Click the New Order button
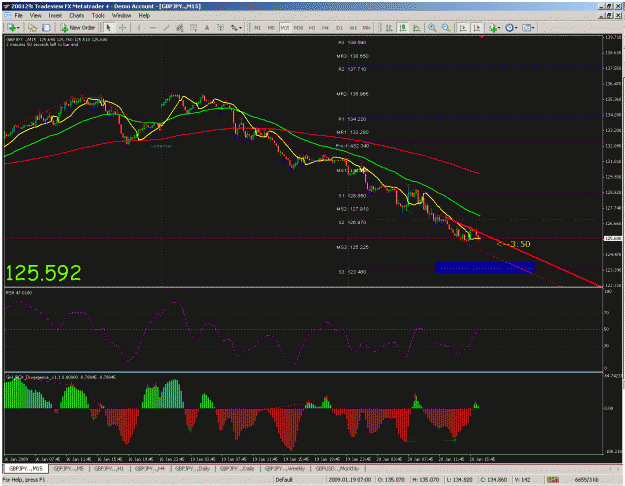Screen dimensions: 625x486 tap(78, 28)
